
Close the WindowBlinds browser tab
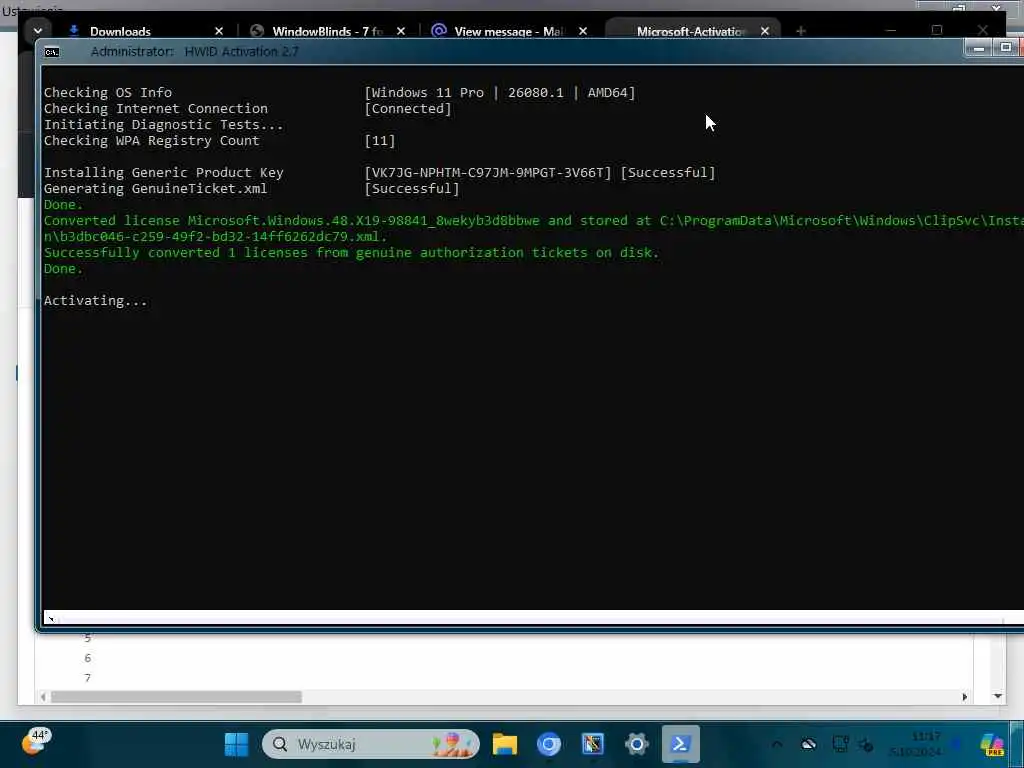(401, 31)
